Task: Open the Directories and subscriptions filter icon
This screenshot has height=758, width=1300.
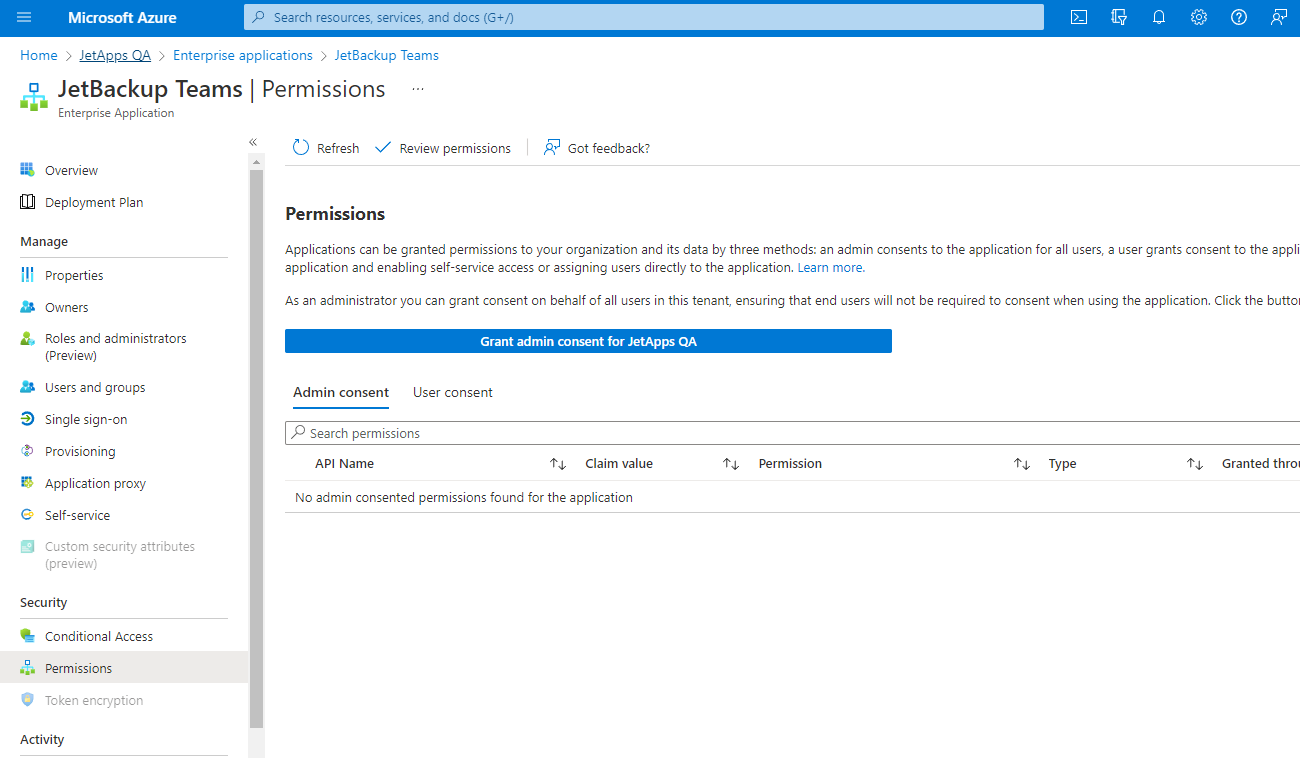Action: [1119, 17]
